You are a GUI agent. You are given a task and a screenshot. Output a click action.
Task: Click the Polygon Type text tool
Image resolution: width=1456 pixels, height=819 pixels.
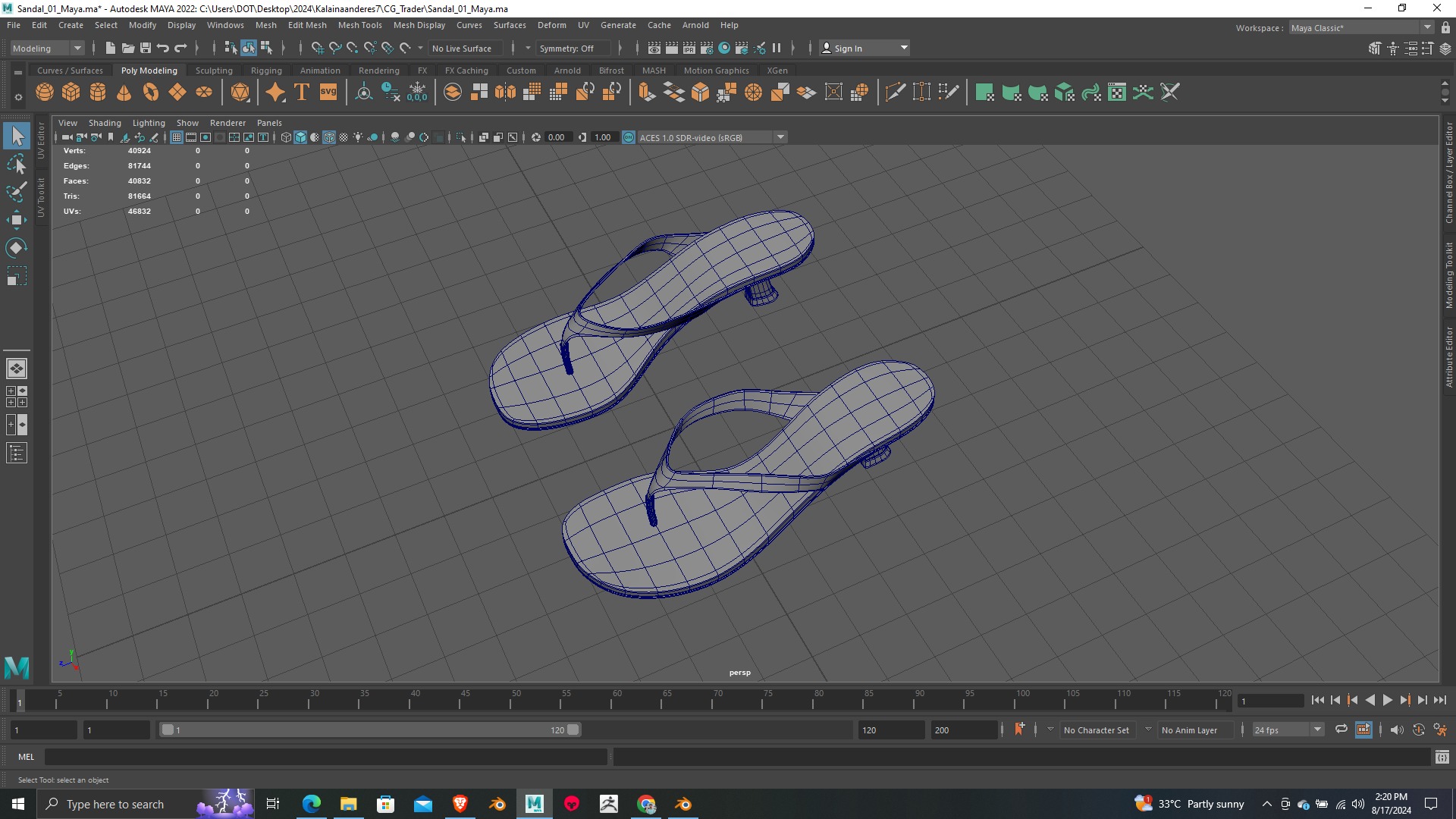click(x=302, y=93)
